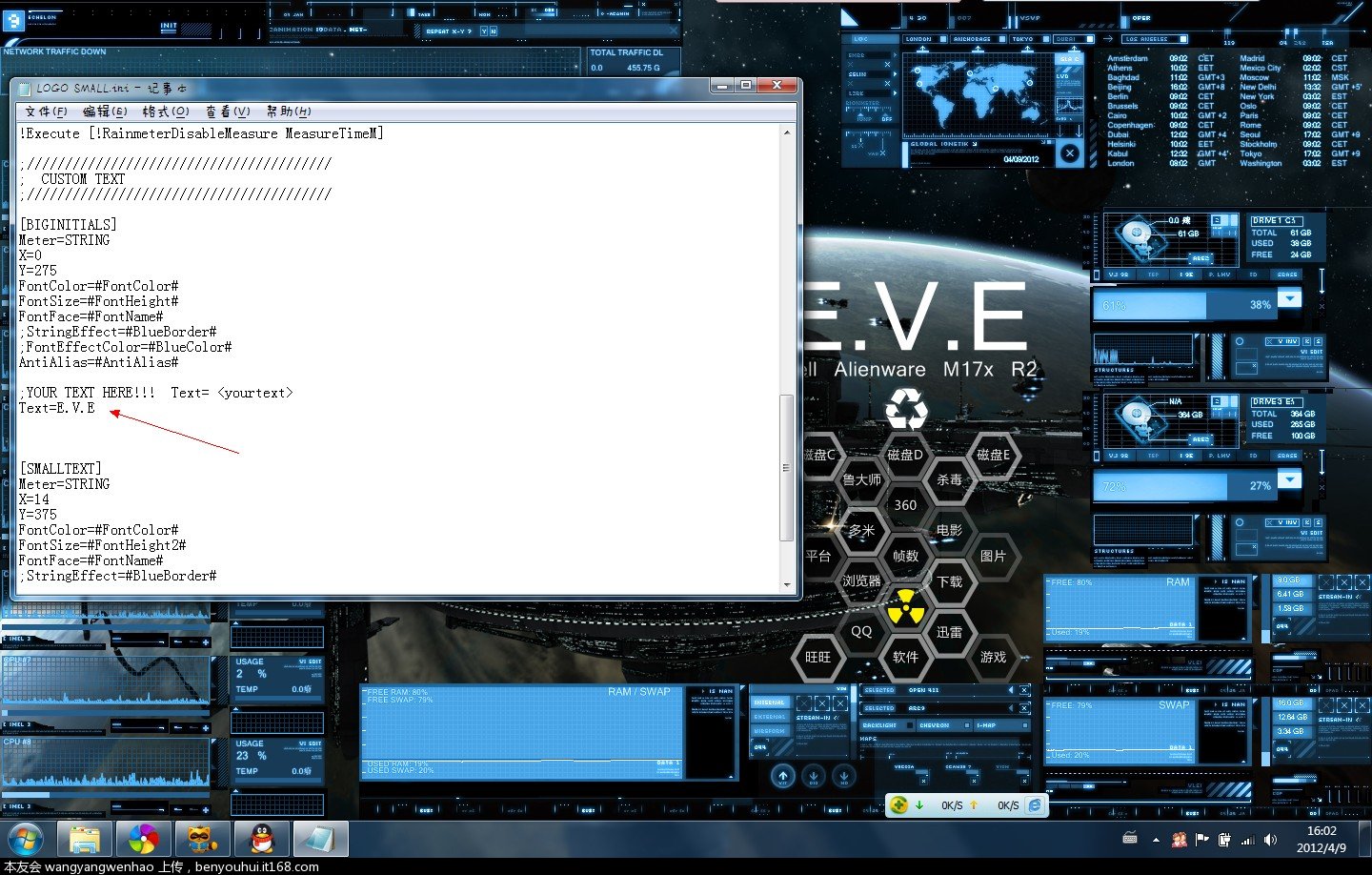The height and width of the screenshot is (875, 1372).
Task: Open the 电影 hexagon shortcut
Action: pyautogui.click(x=949, y=530)
